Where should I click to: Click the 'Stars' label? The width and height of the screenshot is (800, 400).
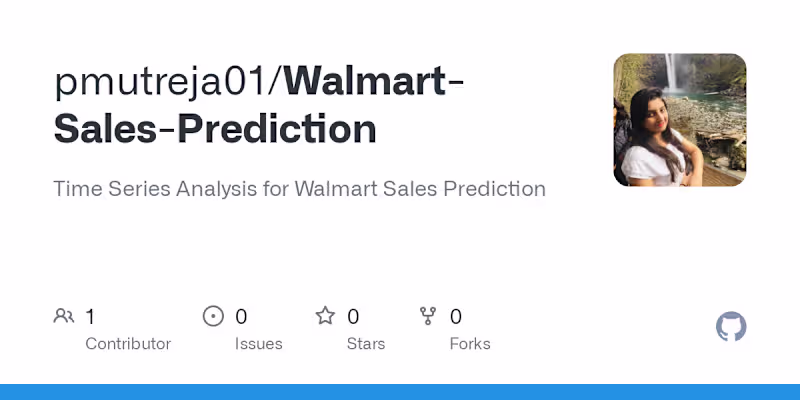(x=366, y=344)
